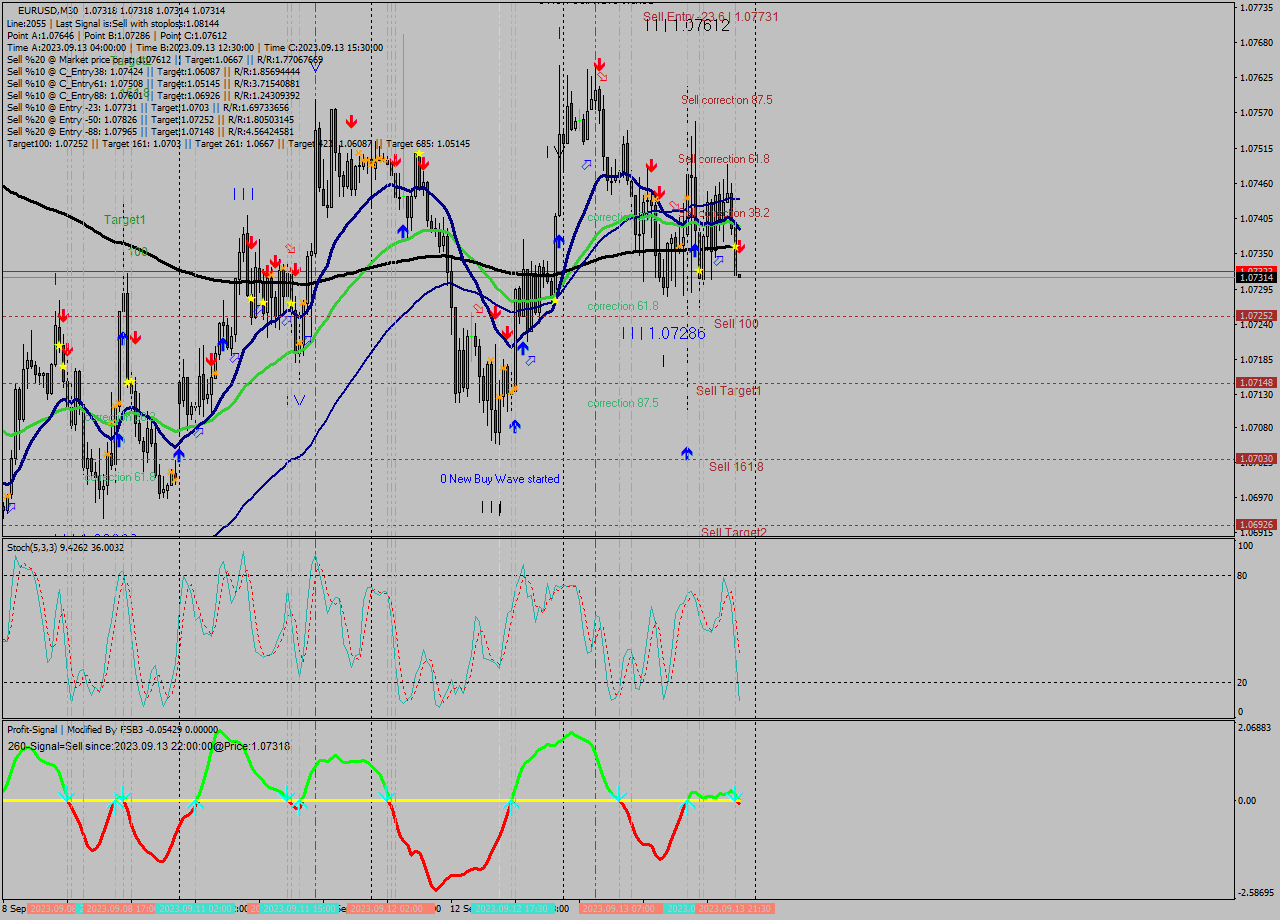1280x920 pixels.
Task: Click the '8 Sep' date on the time axis
Action: [13, 909]
